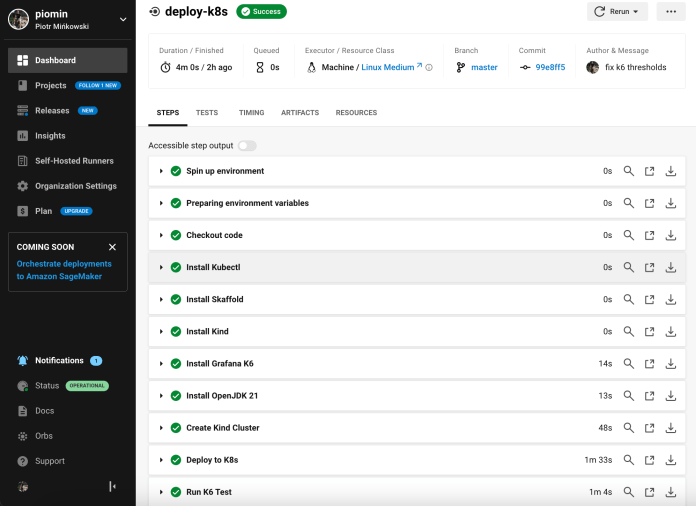The height and width of the screenshot is (506, 696).
Task: Download Spin up environment step output
Action: (671, 171)
